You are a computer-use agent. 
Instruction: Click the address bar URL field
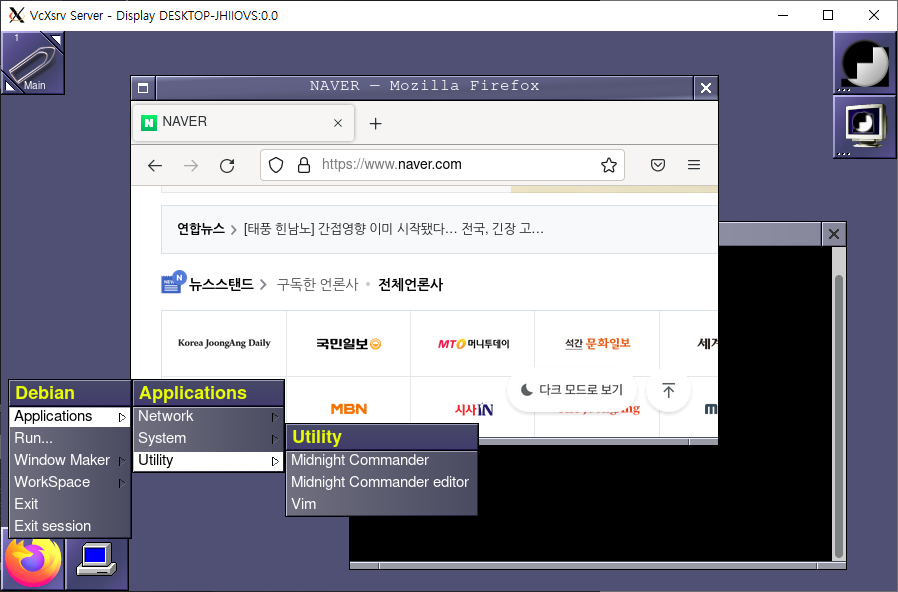442,165
